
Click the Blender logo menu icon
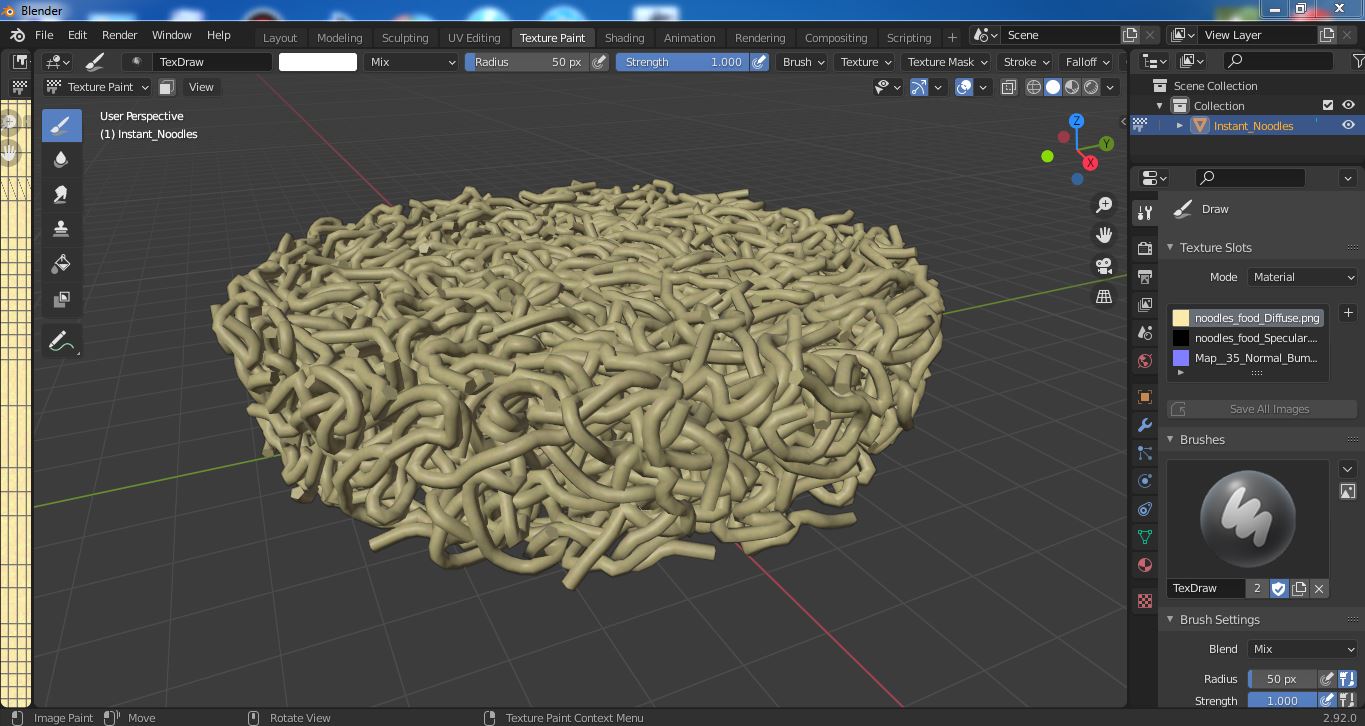(17, 35)
